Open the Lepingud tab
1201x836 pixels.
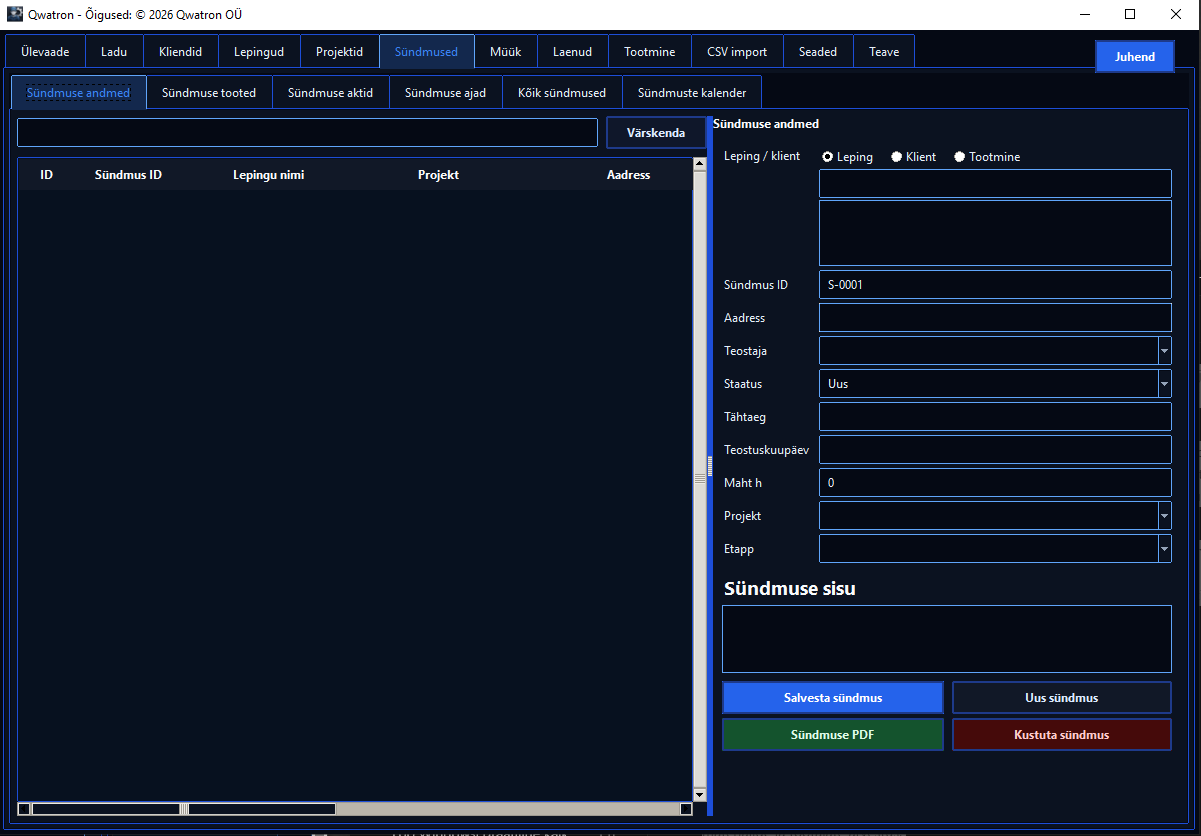(x=259, y=52)
